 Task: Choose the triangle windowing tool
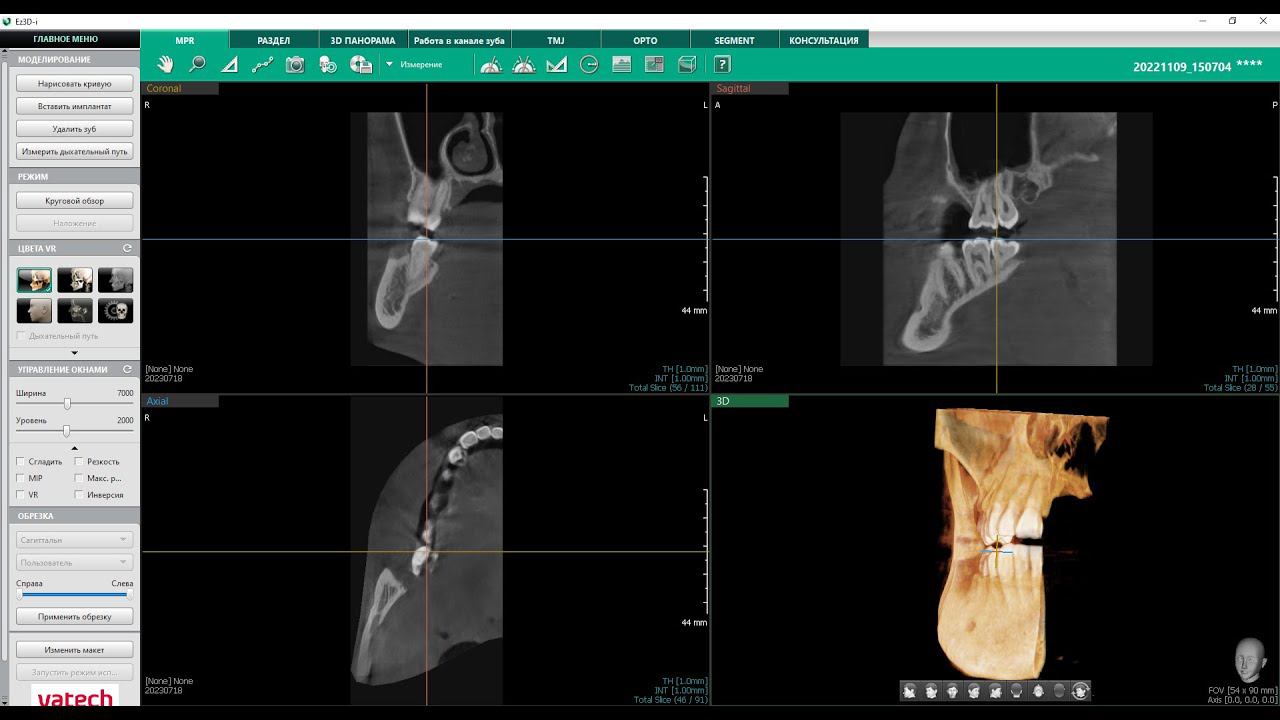pyautogui.click(x=229, y=64)
